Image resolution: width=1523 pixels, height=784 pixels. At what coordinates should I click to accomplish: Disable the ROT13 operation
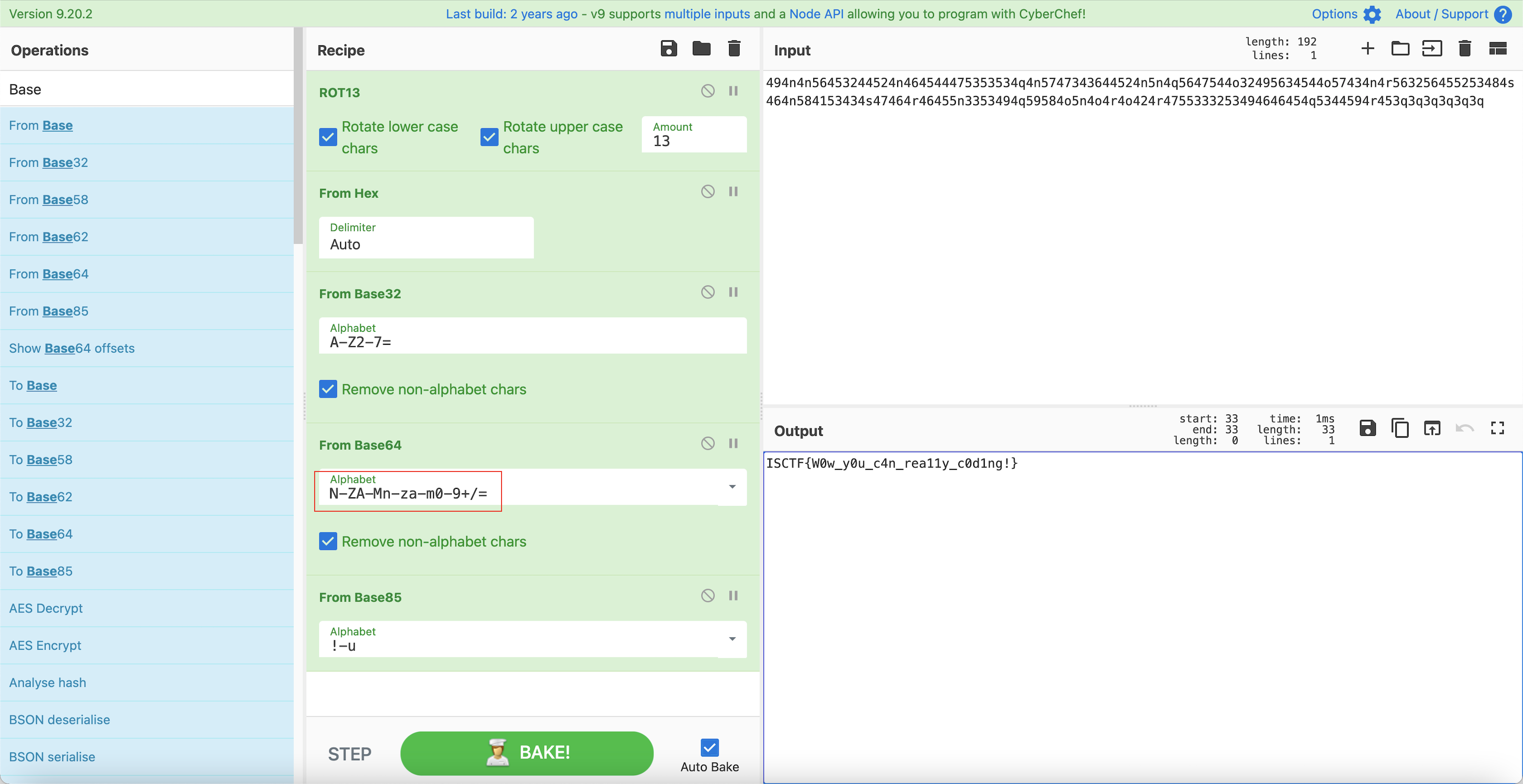coord(708,91)
